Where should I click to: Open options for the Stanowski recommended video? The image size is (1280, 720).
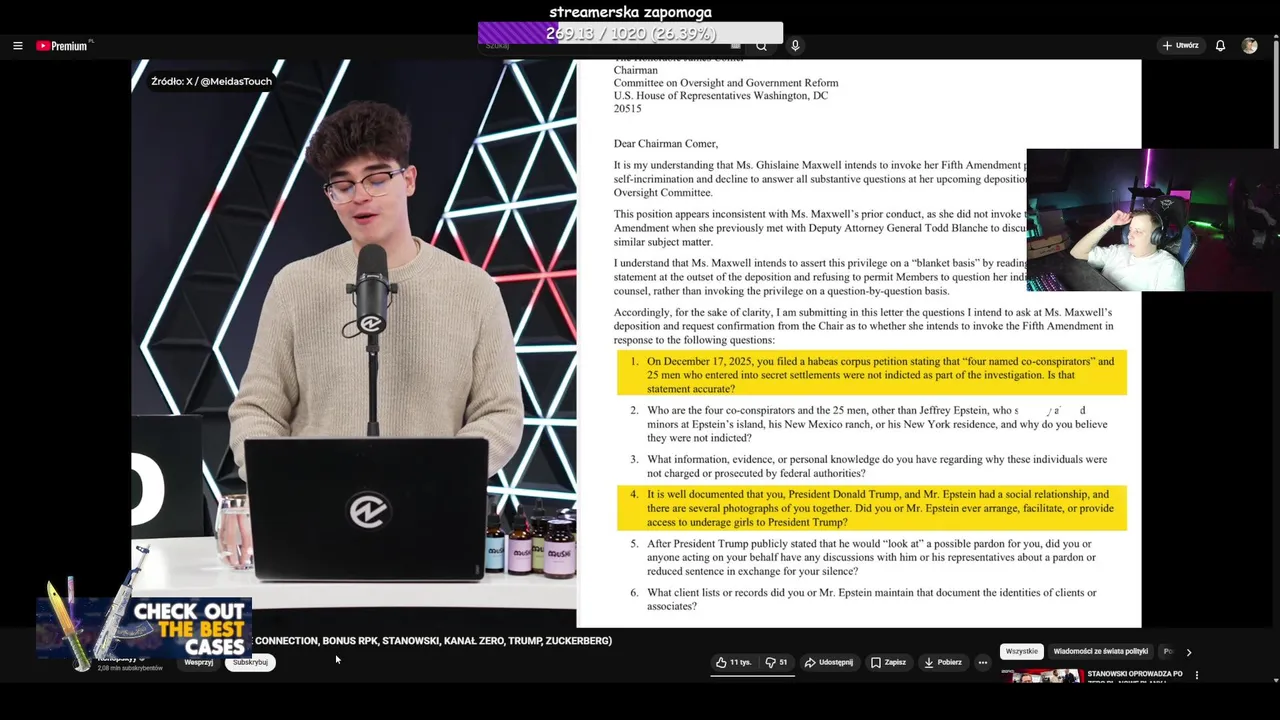coord(1196,675)
